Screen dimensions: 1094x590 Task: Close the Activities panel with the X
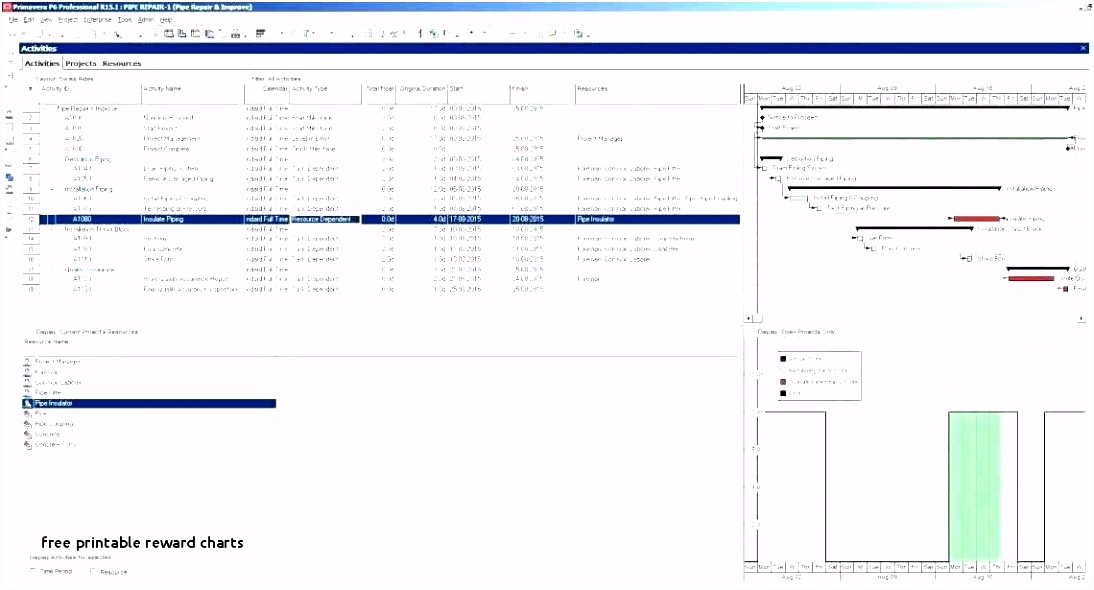tap(1083, 48)
